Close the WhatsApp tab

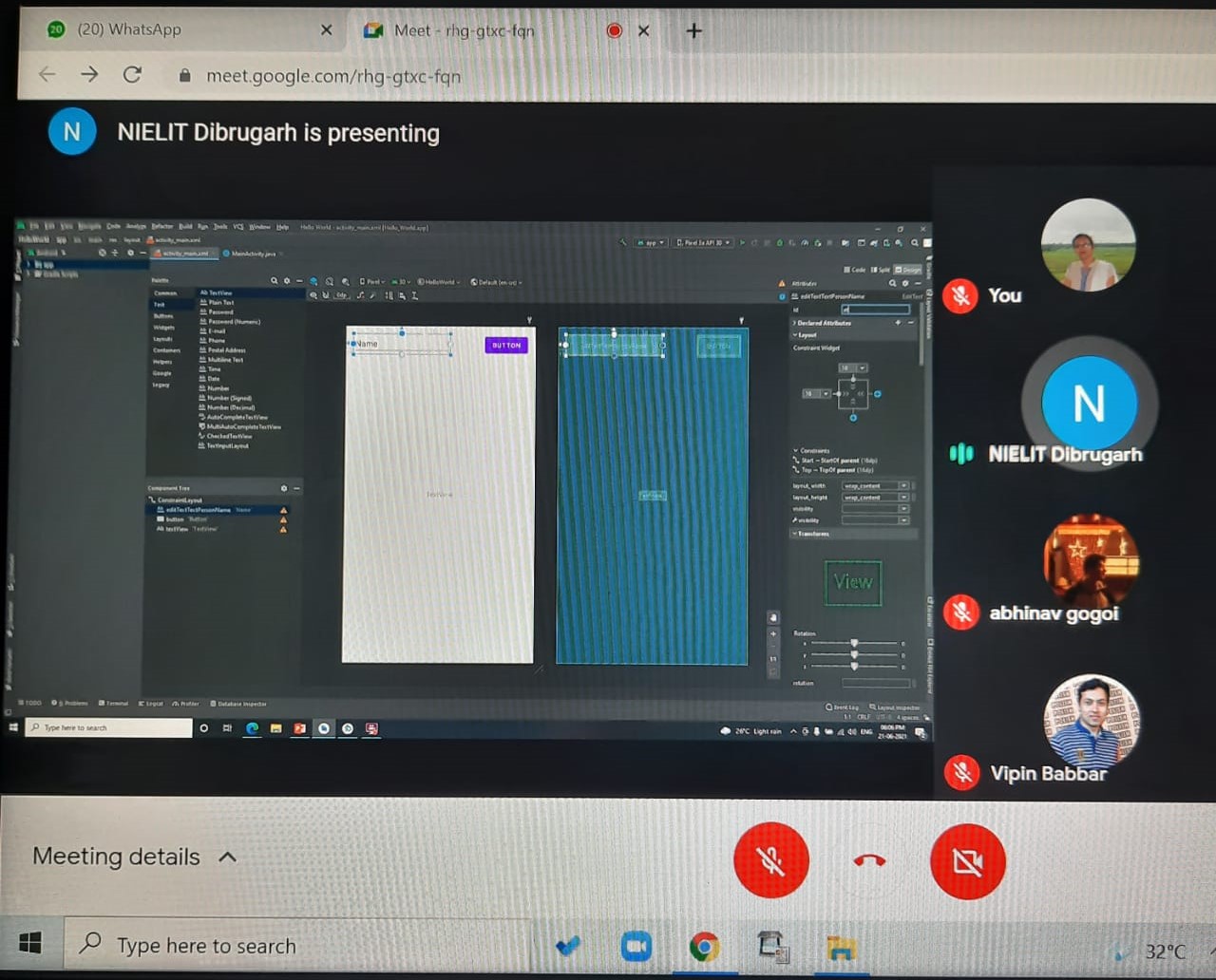pyautogui.click(x=327, y=30)
